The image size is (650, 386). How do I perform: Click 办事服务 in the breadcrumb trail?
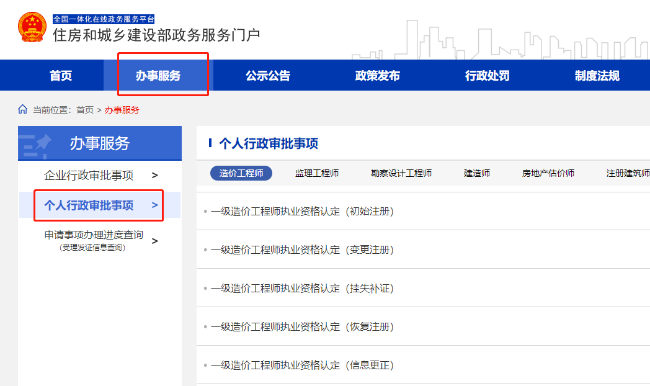point(122,110)
